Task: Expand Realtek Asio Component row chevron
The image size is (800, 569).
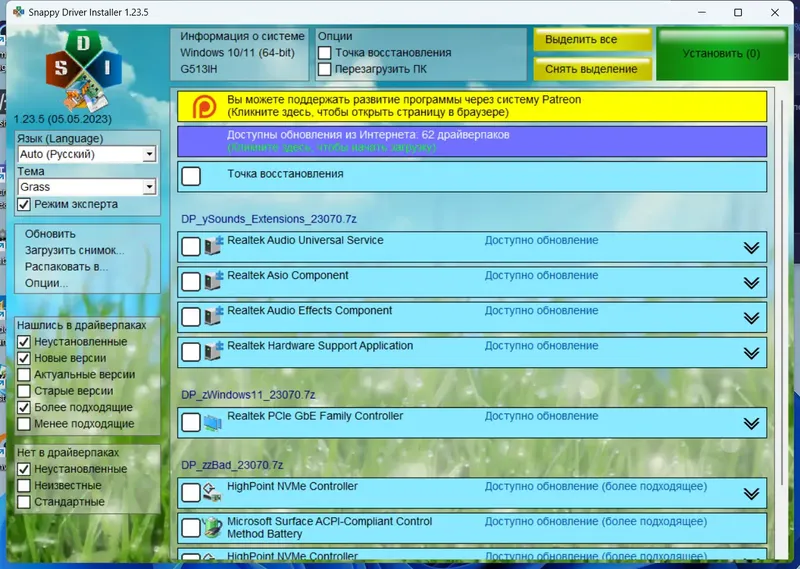Action: (x=751, y=283)
